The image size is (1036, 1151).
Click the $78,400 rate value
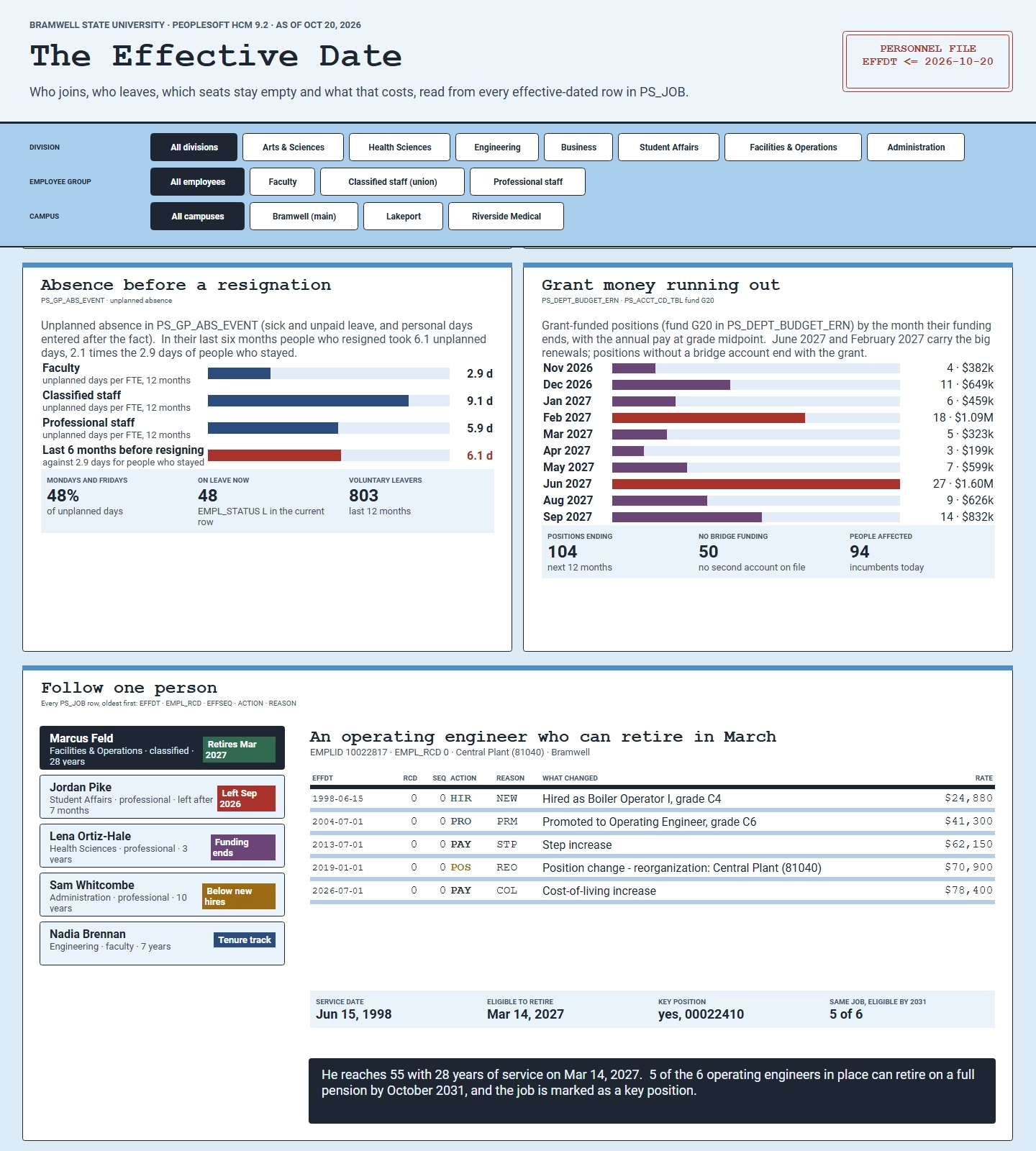(968, 891)
